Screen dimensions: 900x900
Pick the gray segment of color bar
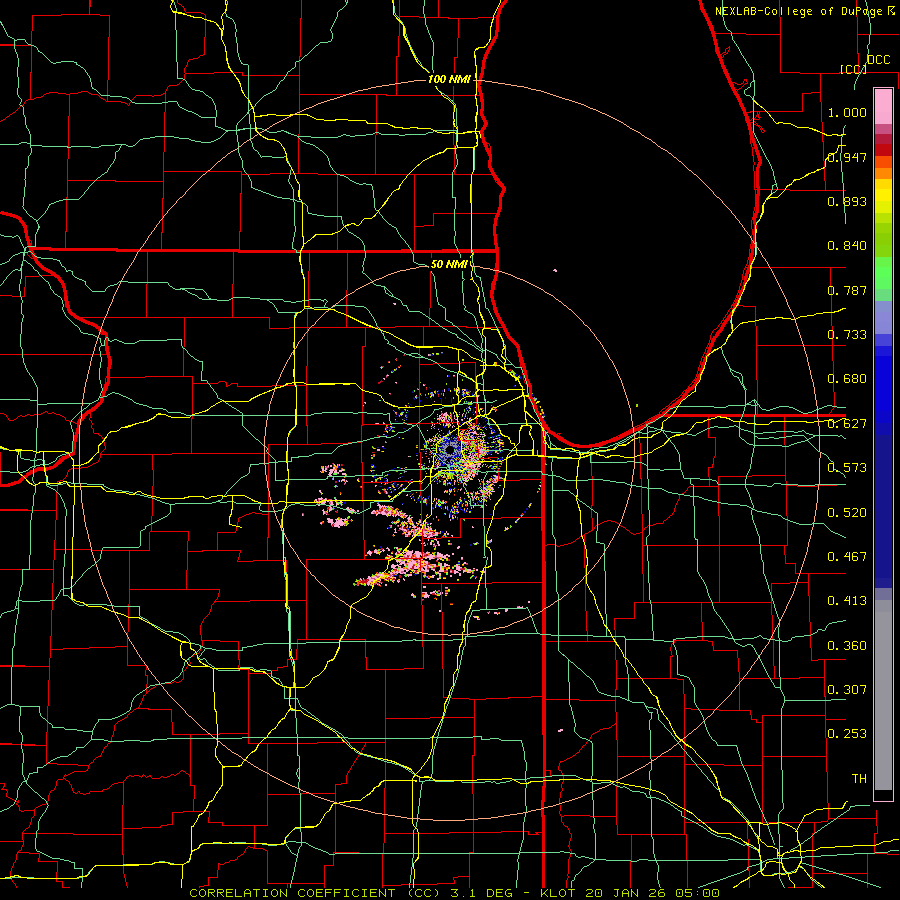click(x=883, y=695)
